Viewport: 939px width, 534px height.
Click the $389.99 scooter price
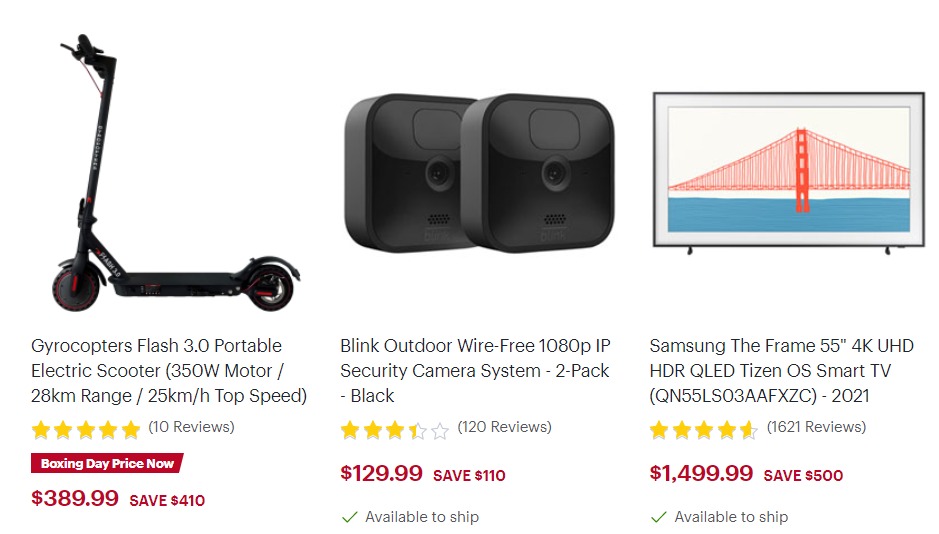click(x=75, y=498)
